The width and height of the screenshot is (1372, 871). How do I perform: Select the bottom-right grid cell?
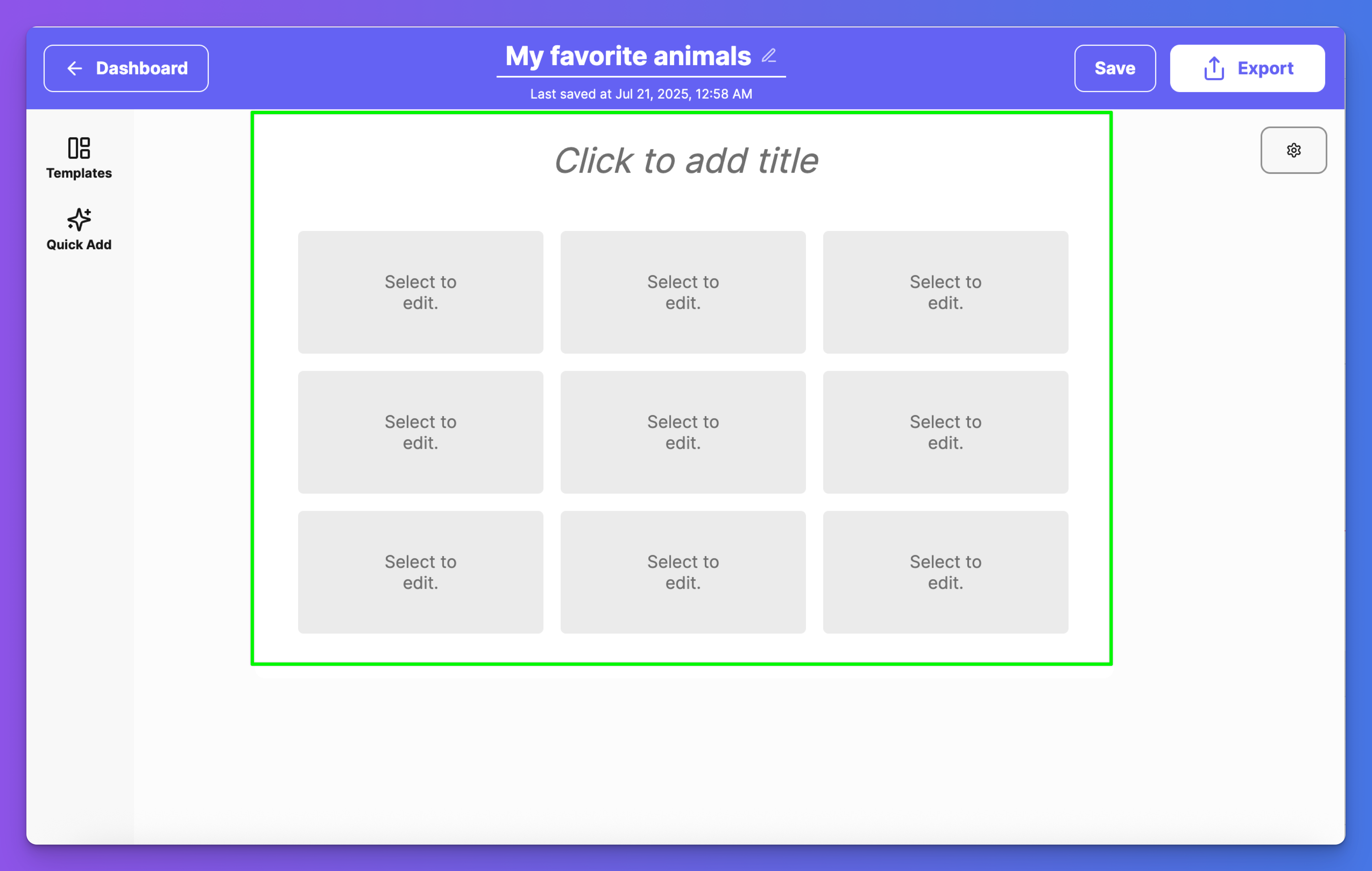[x=945, y=572]
